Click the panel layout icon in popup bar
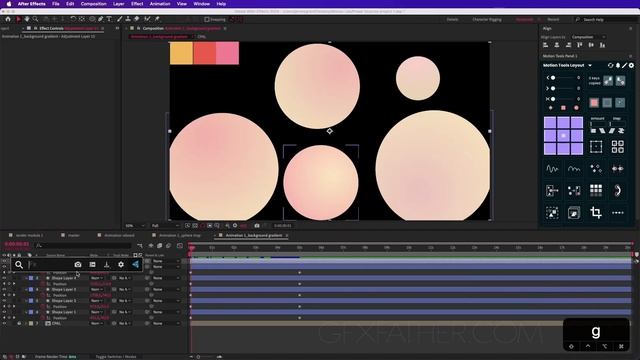 tap(93, 264)
